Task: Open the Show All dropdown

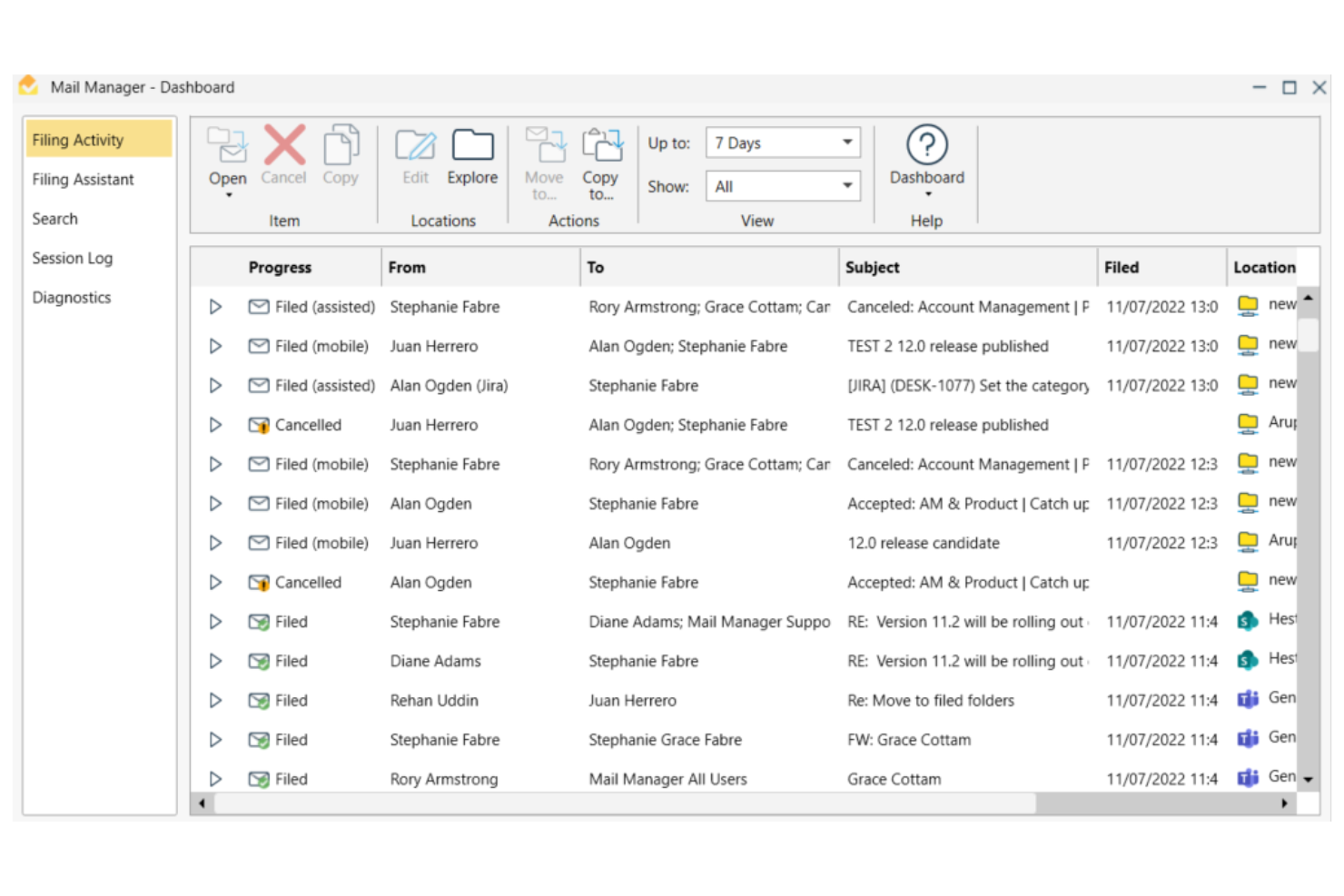Action: point(783,186)
